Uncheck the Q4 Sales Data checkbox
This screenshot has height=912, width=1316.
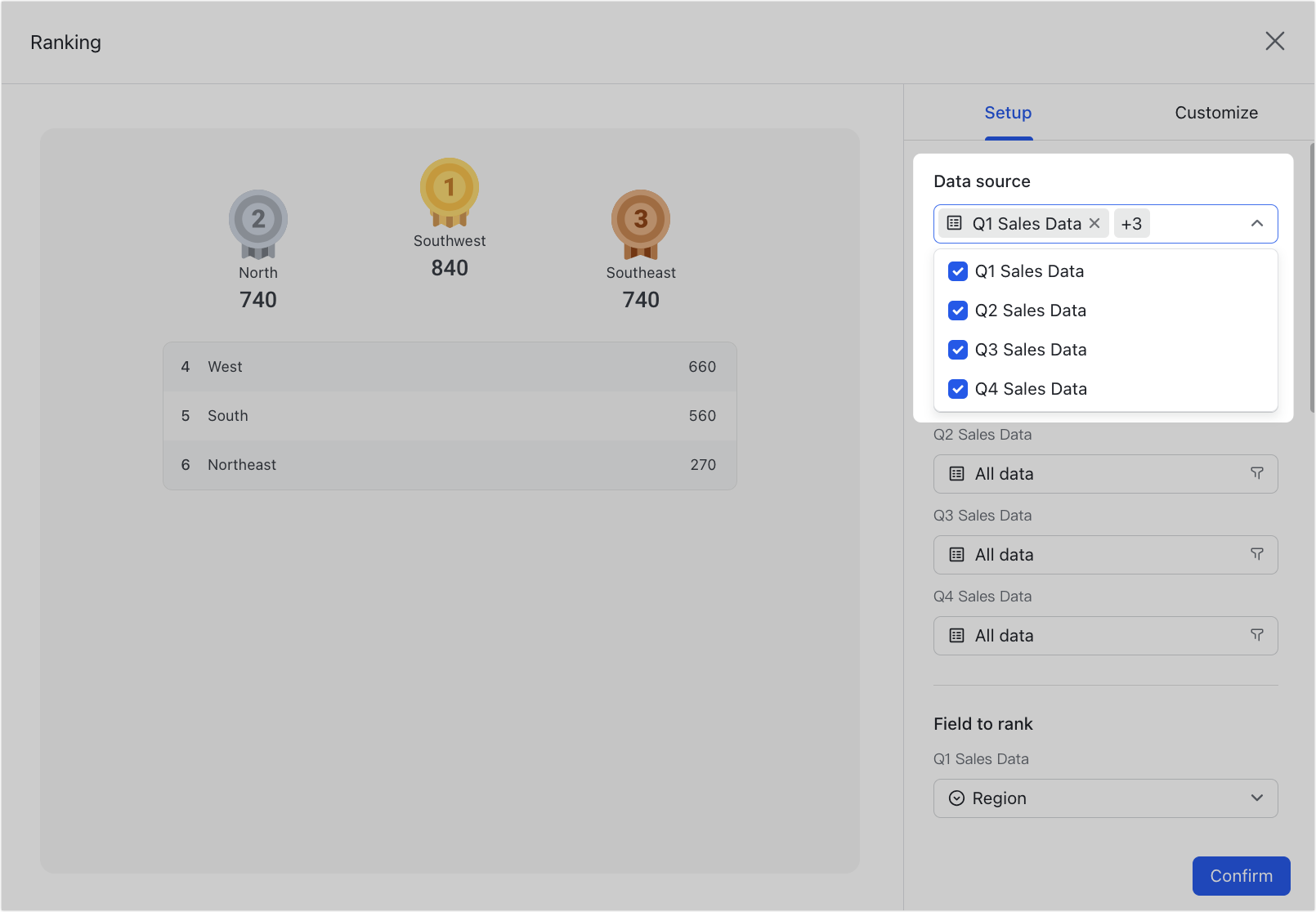(x=957, y=389)
